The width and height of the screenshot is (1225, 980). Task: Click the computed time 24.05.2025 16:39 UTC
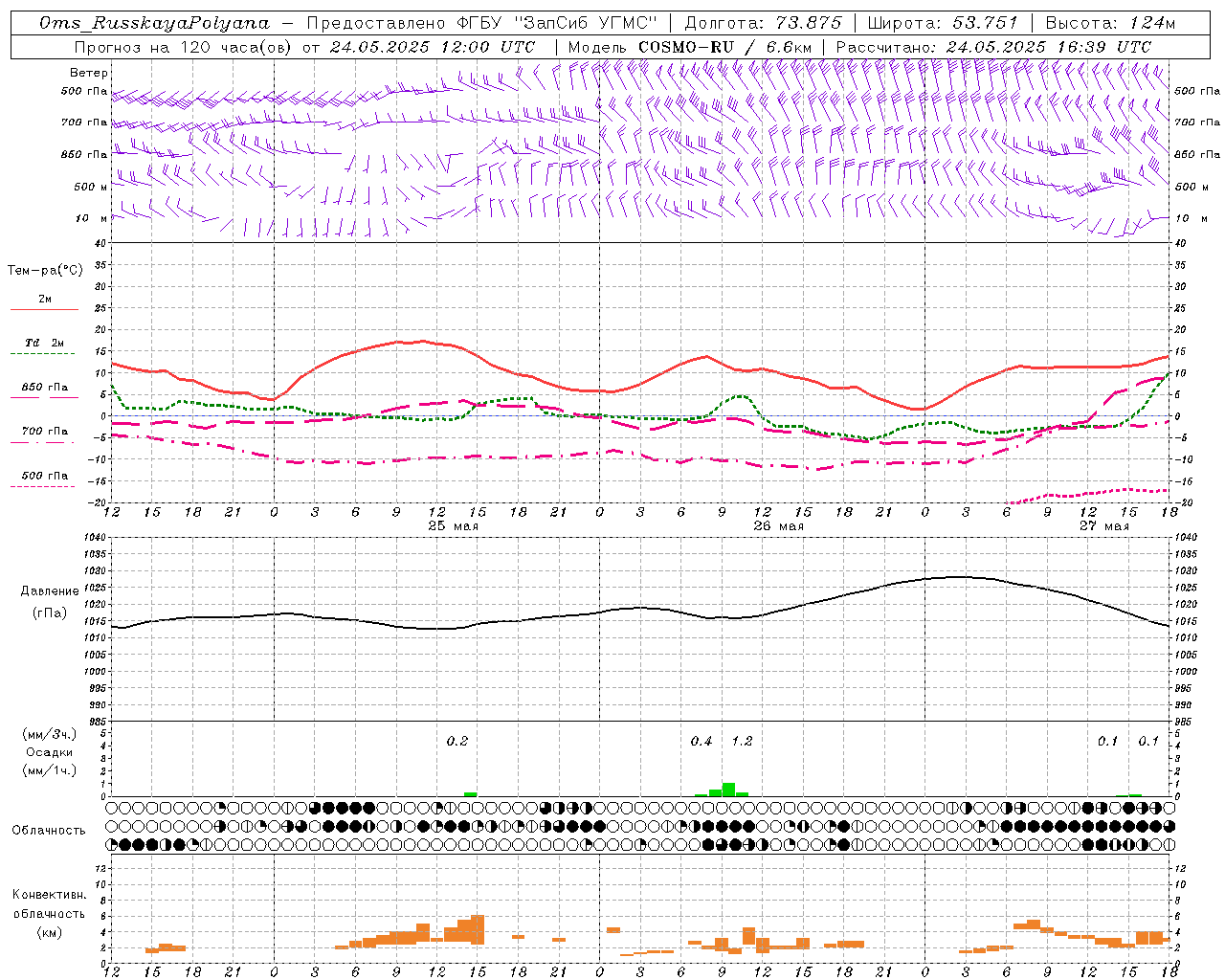tap(1049, 47)
